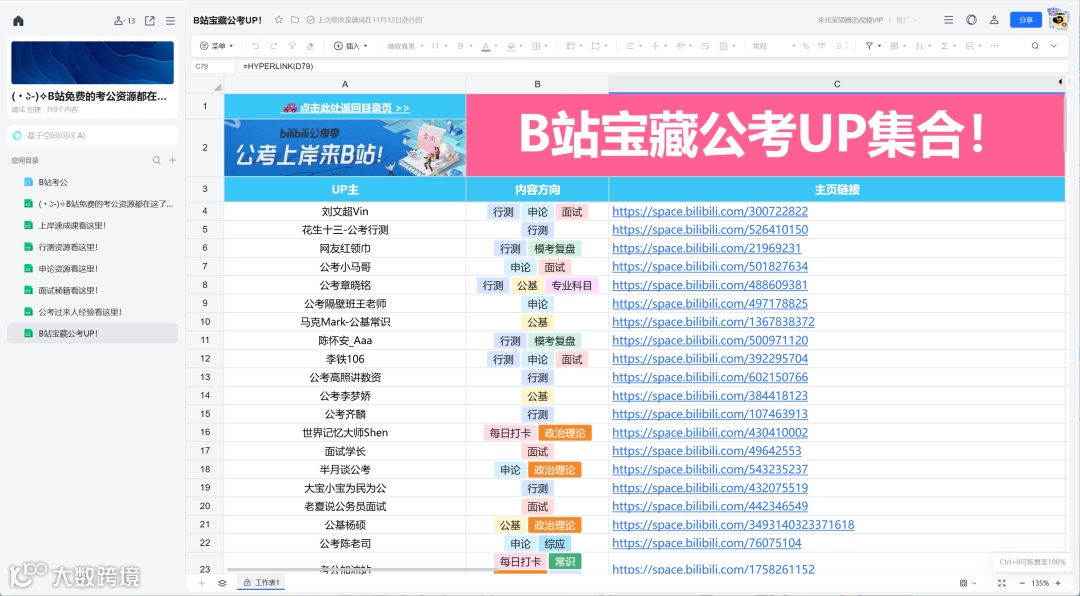Collapse sidebar with the list icon

(x=170, y=21)
